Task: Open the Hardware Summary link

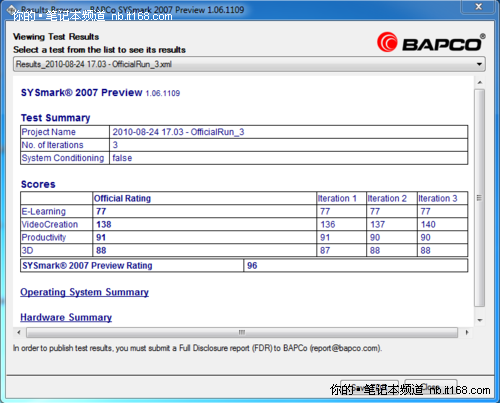Action: pyautogui.click(x=66, y=317)
